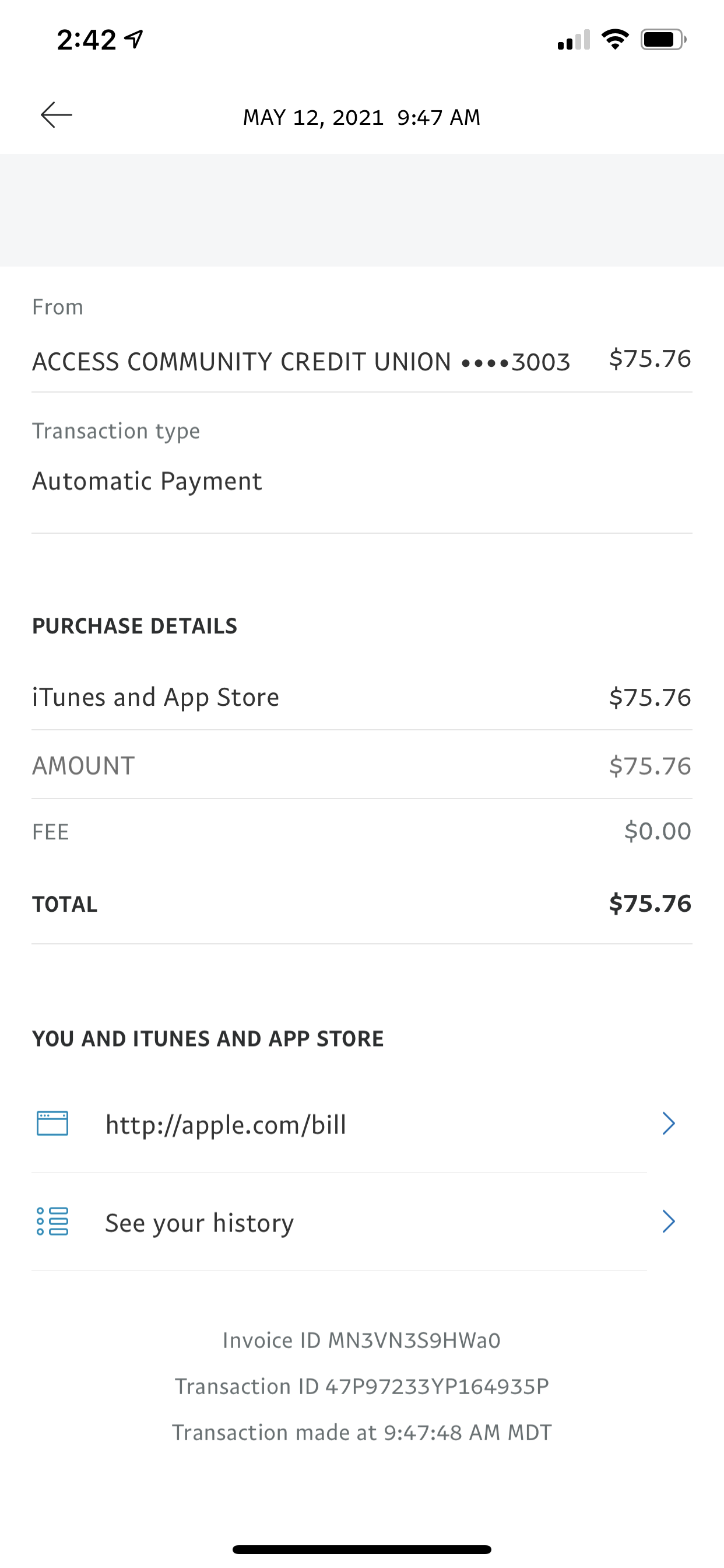
Task: Tap the back arrow icon
Action: pyautogui.click(x=56, y=114)
